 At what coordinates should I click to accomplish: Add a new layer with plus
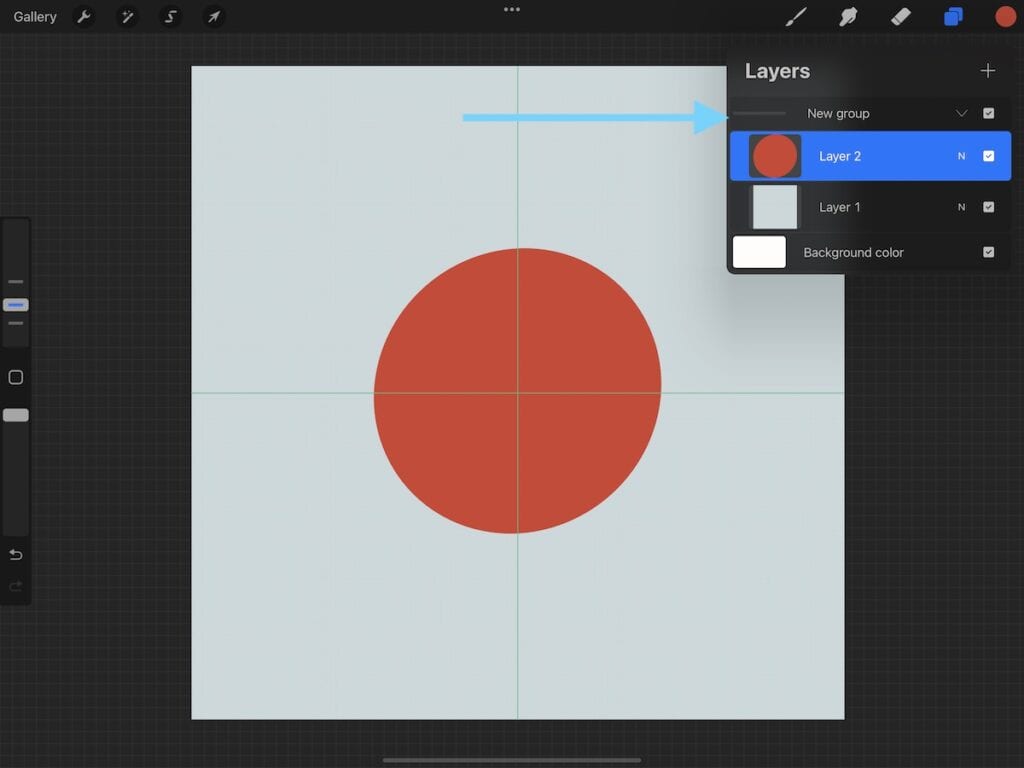[x=988, y=71]
